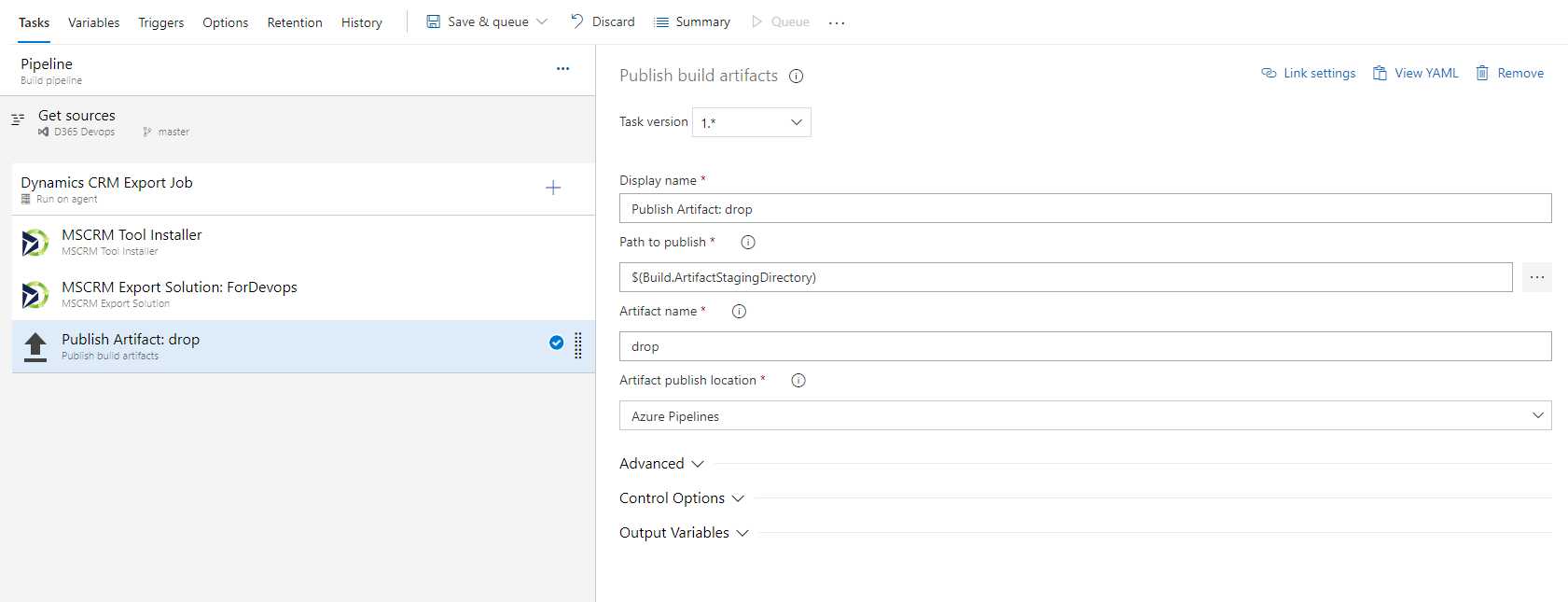Open Link settings
Image resolution: width=1568 pixels, height=602 pixels.
(x=1309, y=73)
